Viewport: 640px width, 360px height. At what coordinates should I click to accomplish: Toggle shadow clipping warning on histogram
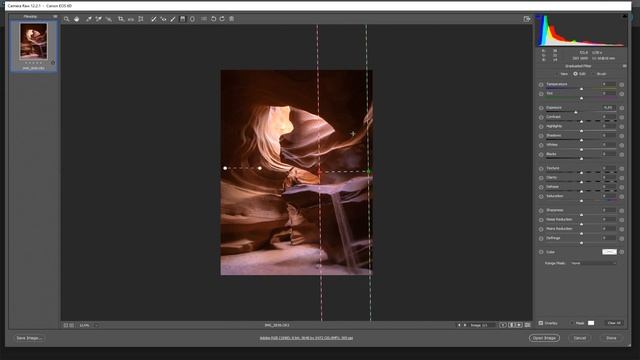[538, 16]
